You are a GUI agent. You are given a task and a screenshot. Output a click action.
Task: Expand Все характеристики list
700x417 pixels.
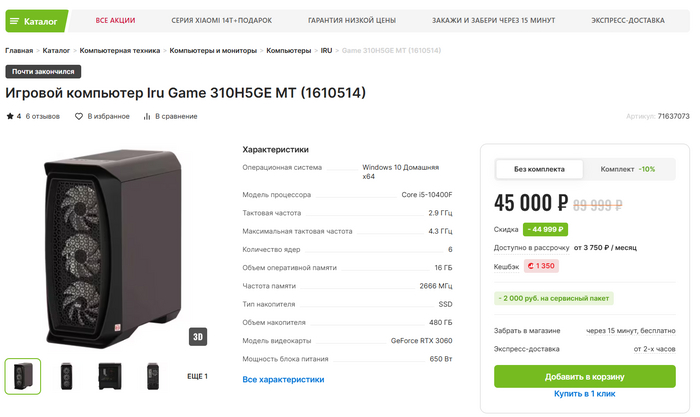pyautogui.click(x=283, y=379)
